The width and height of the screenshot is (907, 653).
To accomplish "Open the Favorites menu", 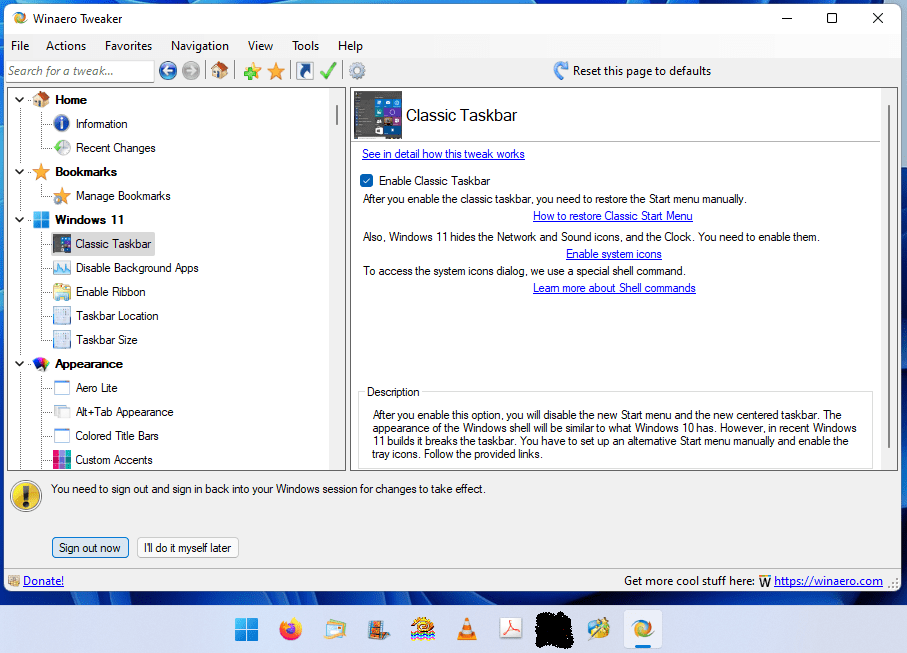I will click(x=128, y=46).
